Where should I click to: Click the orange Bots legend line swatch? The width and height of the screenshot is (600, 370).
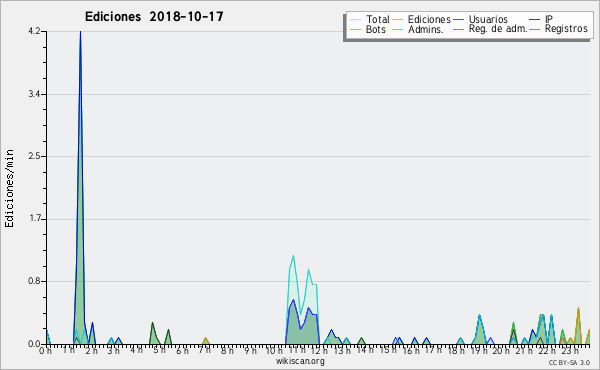[355, 29]
